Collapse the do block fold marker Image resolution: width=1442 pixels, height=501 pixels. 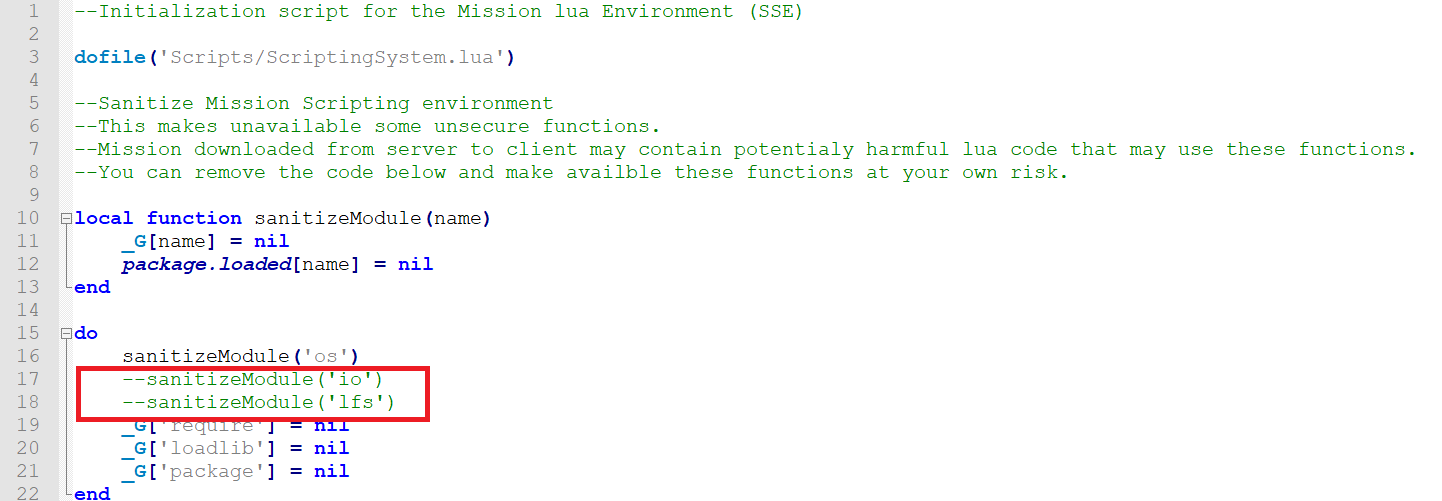[x=66, y=333]
